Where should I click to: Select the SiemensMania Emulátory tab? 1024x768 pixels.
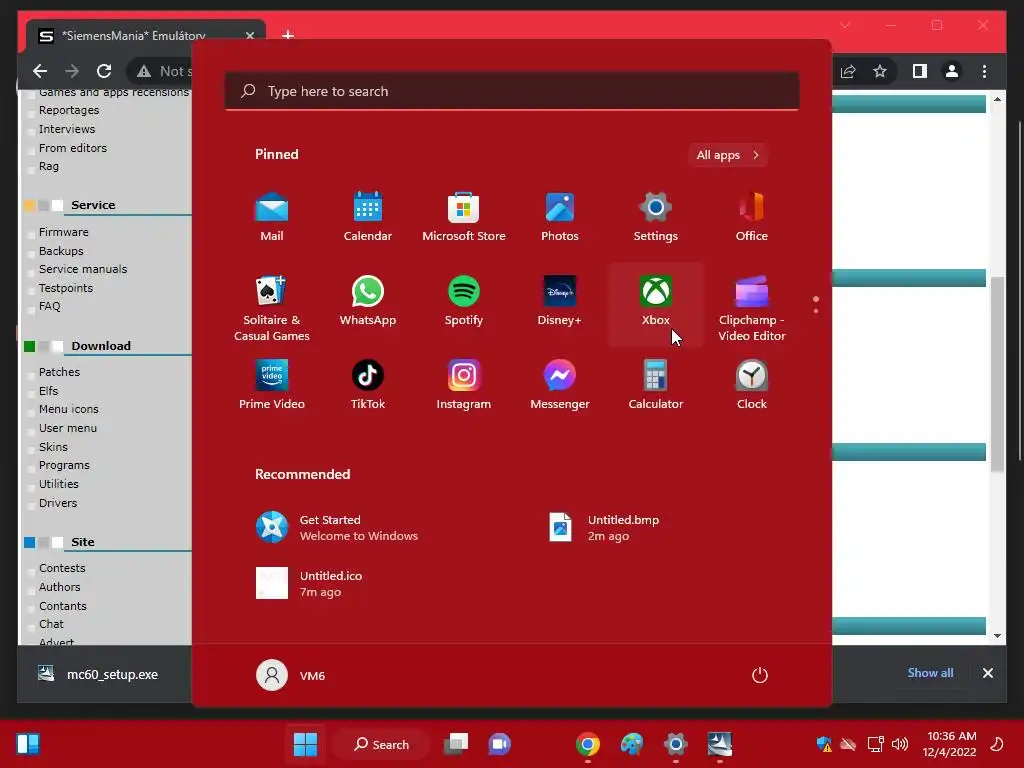click(146, 35)
